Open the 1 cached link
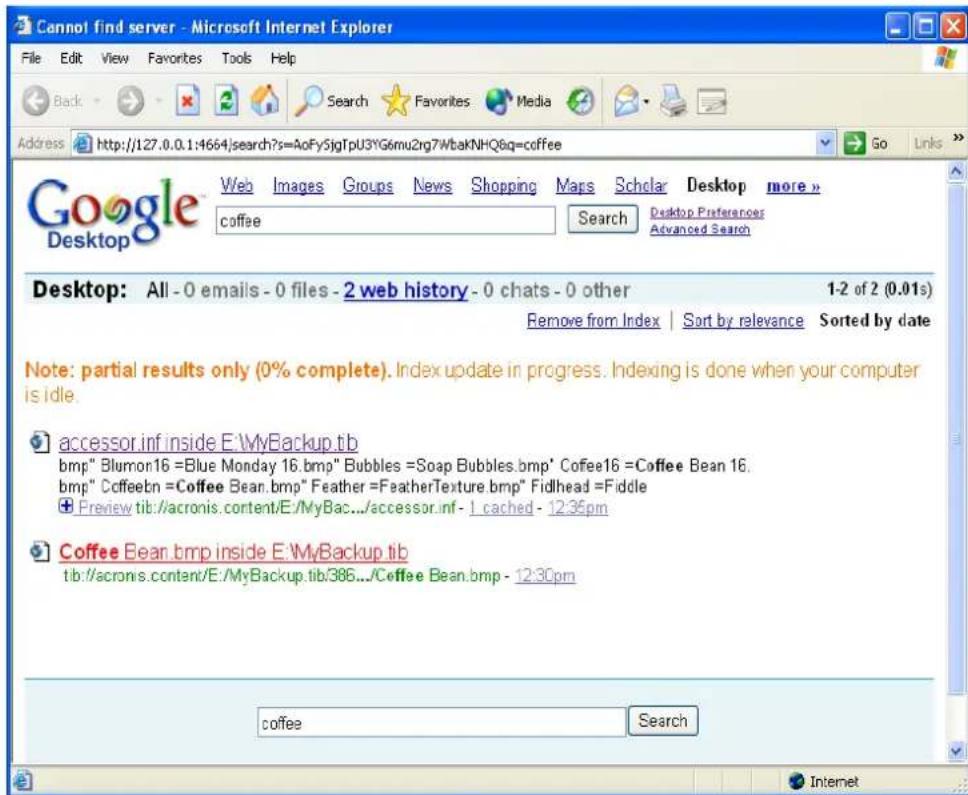Viewport: 968px width, 795px height. coord(501,507)
